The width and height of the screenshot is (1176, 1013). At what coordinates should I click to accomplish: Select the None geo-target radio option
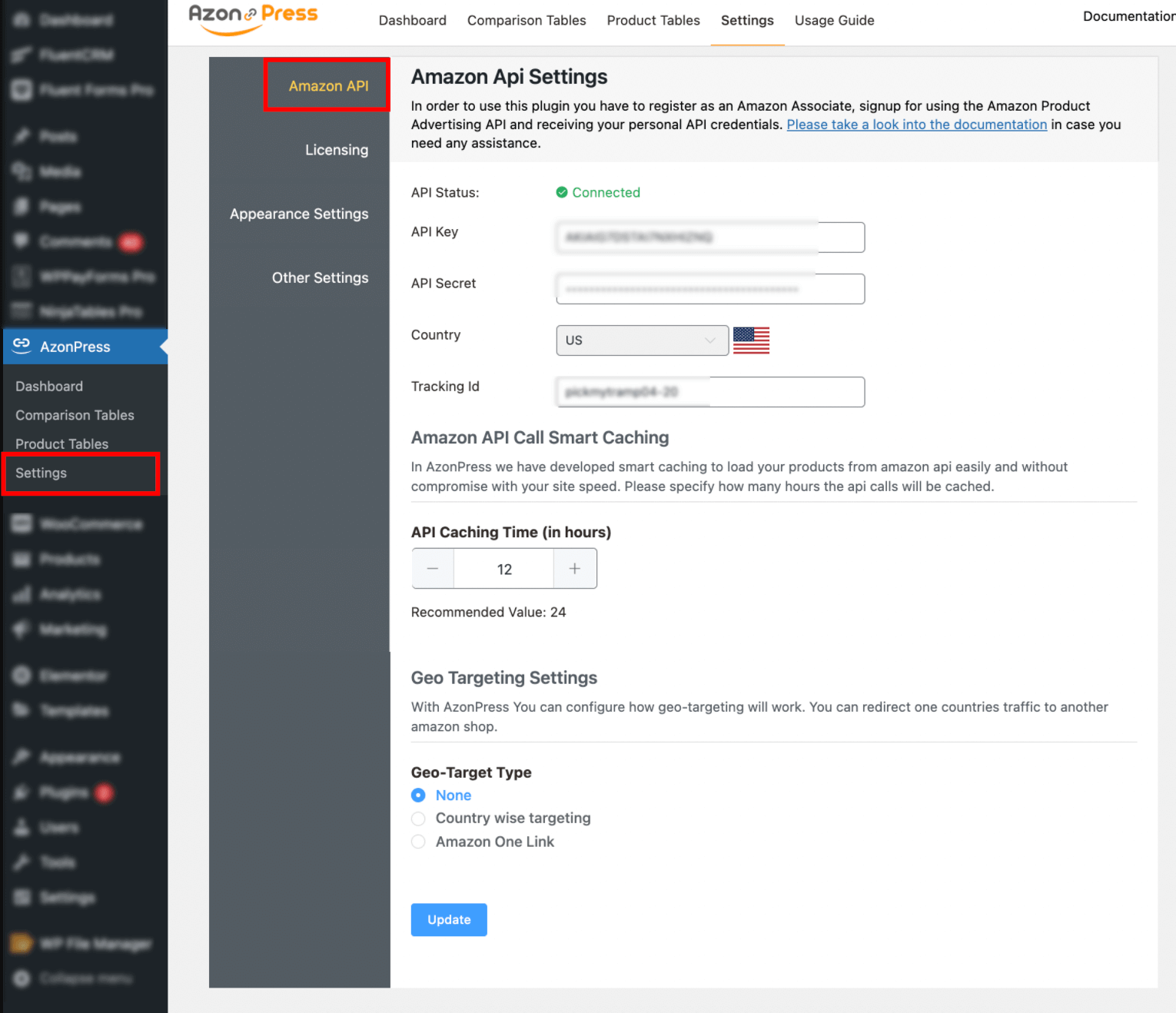pyautogui.click(x=418, y=795)
